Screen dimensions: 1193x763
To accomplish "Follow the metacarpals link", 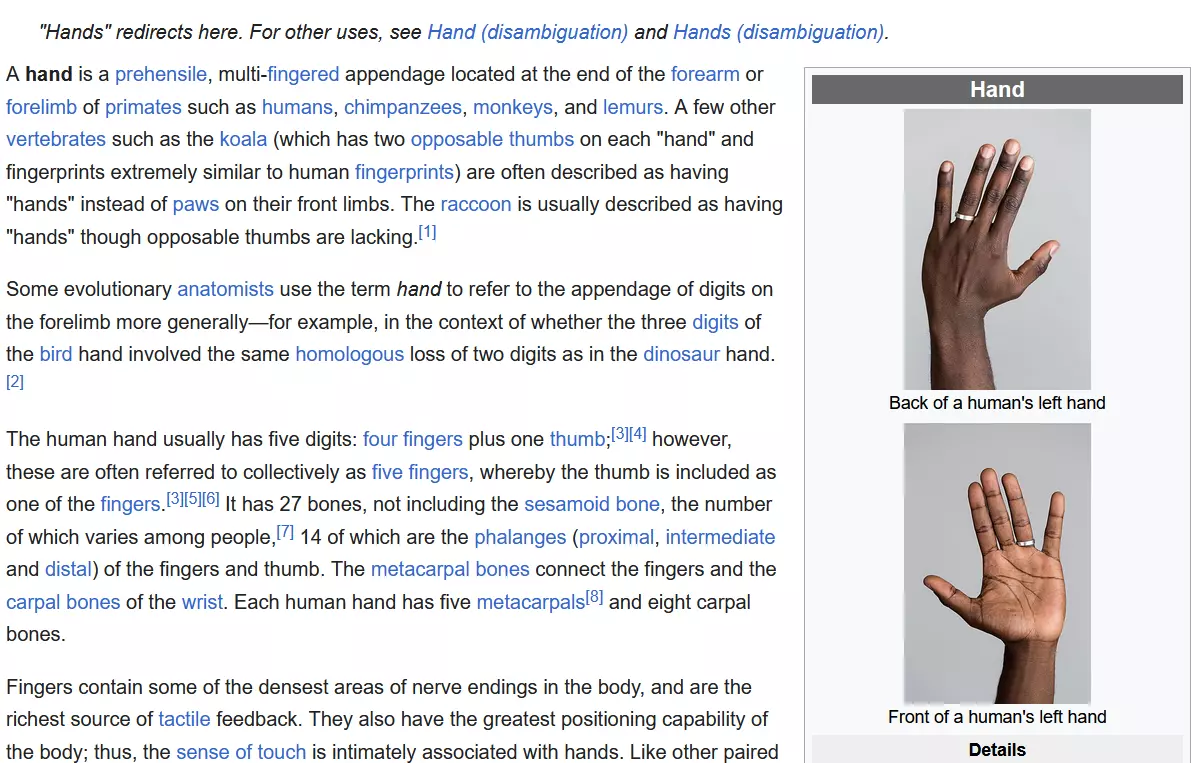I will (x=531, y=602).
